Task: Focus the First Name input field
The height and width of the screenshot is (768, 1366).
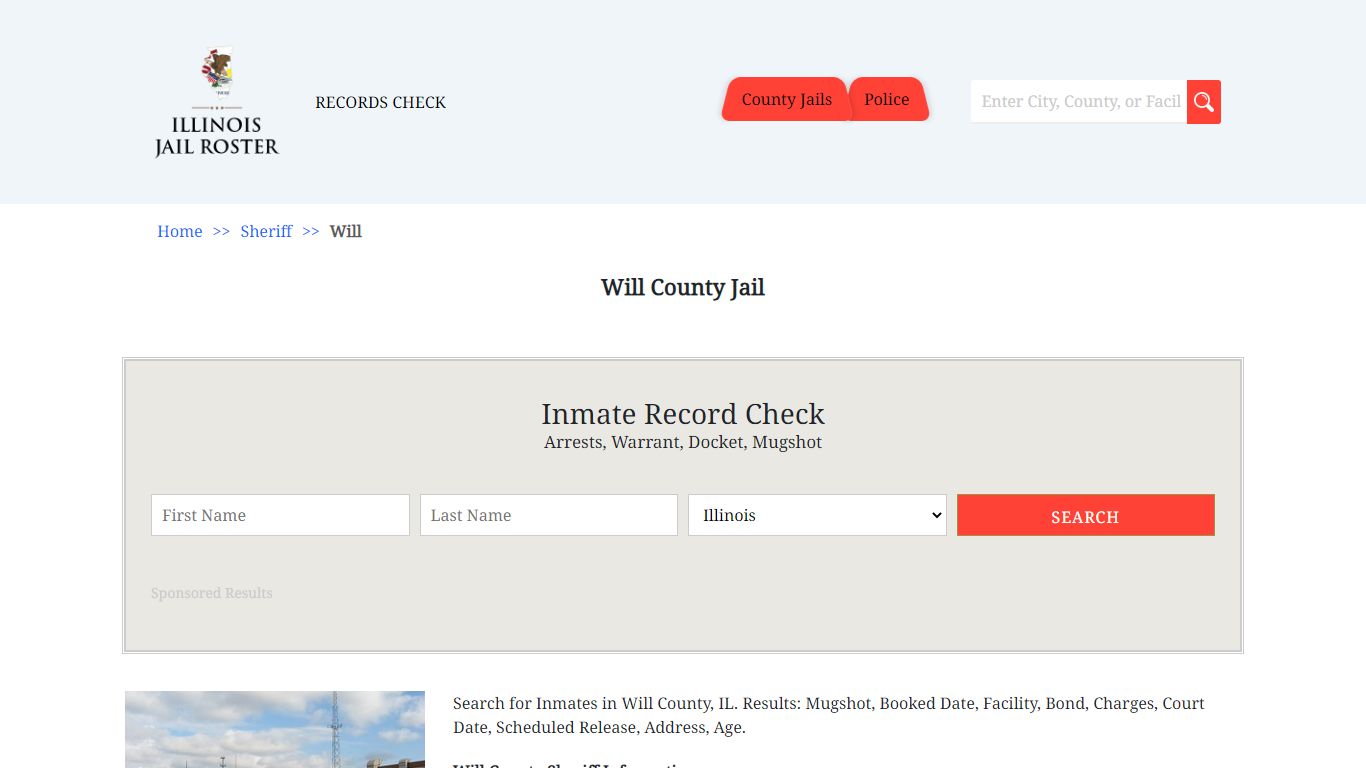Action: 280,515
